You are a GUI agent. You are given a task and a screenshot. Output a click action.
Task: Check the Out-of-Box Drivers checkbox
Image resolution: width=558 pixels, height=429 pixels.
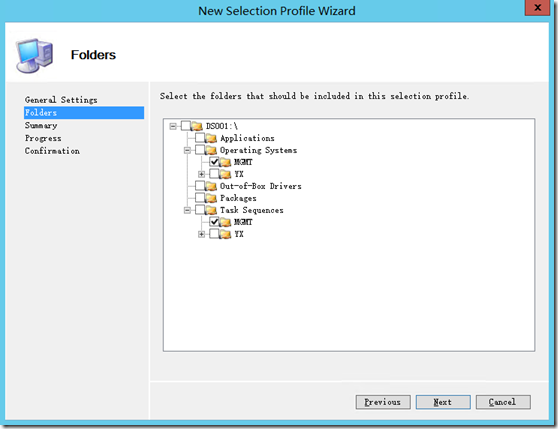200,186
